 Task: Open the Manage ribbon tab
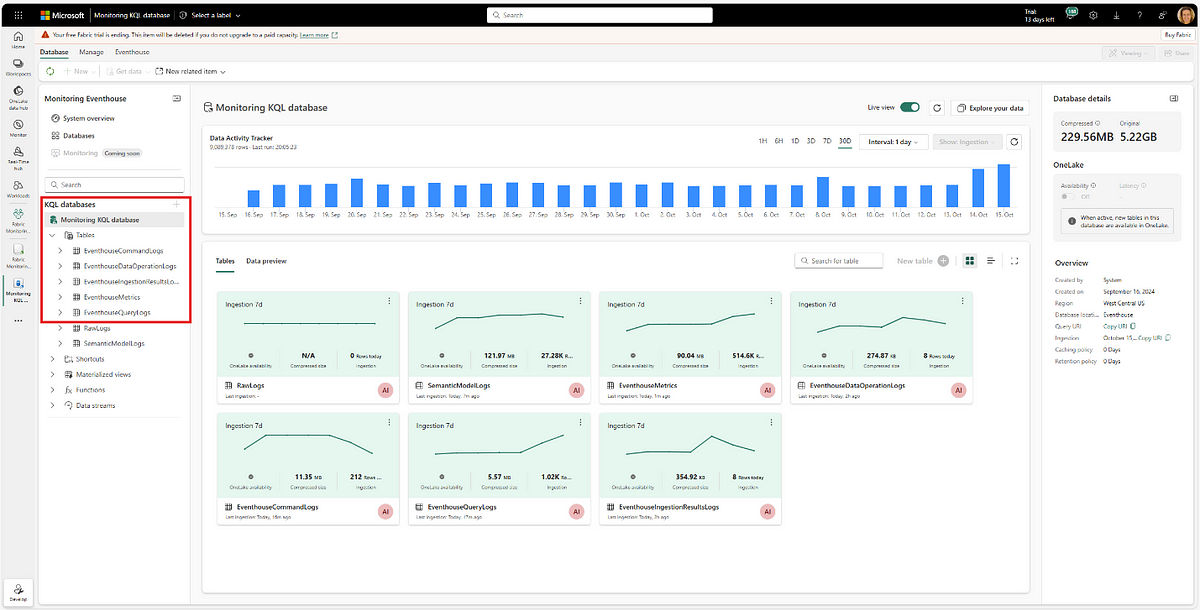(91, 50)
